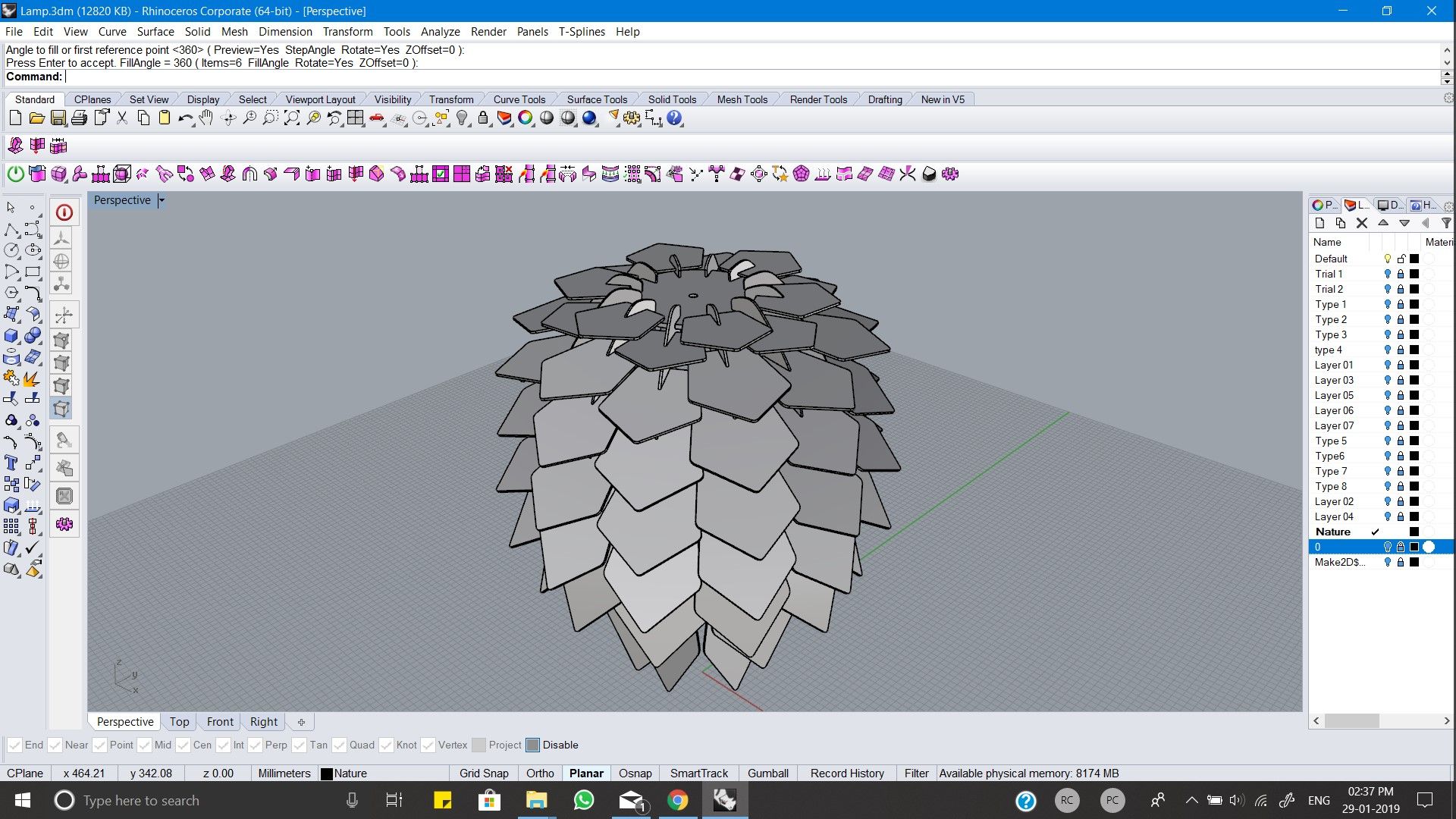Open the layer filter funnel icon
This screenshot has width=1456, height=819.
(x=1446, y=223)
